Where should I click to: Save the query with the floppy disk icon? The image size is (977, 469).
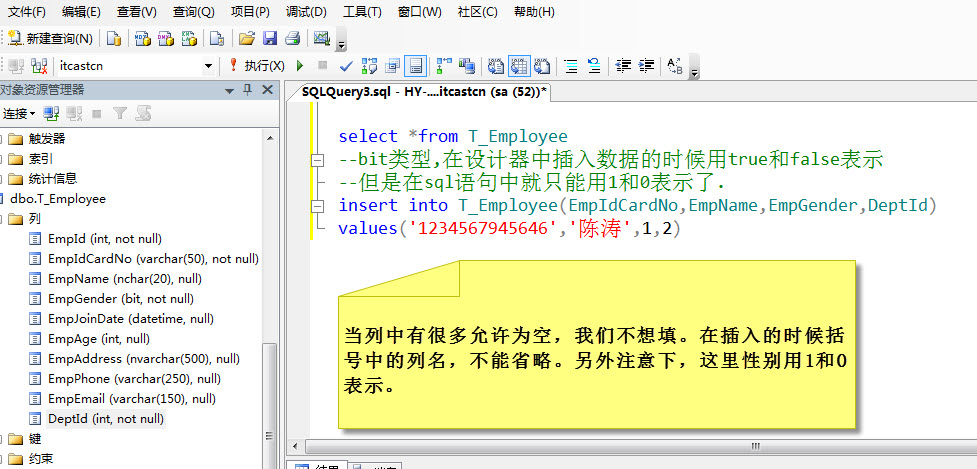(270, 39)
